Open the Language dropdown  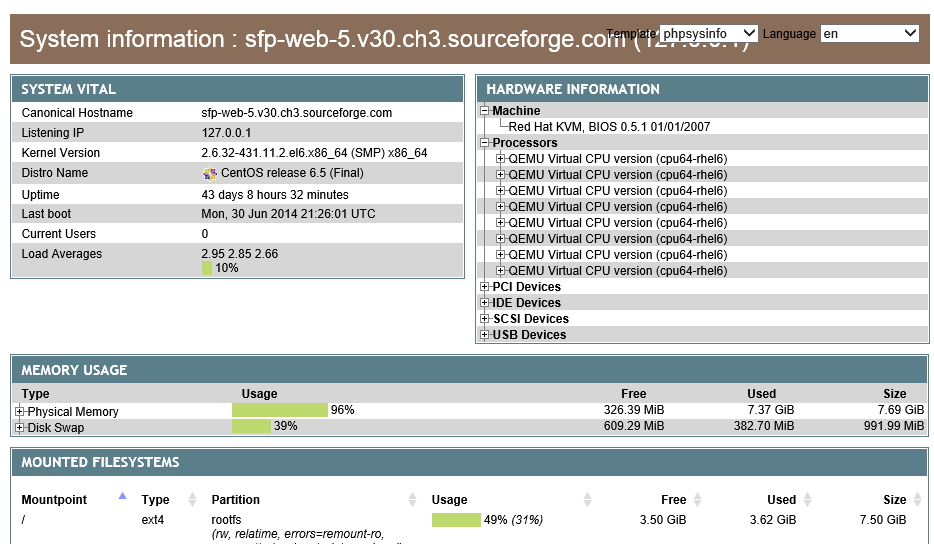click(870, 33)
